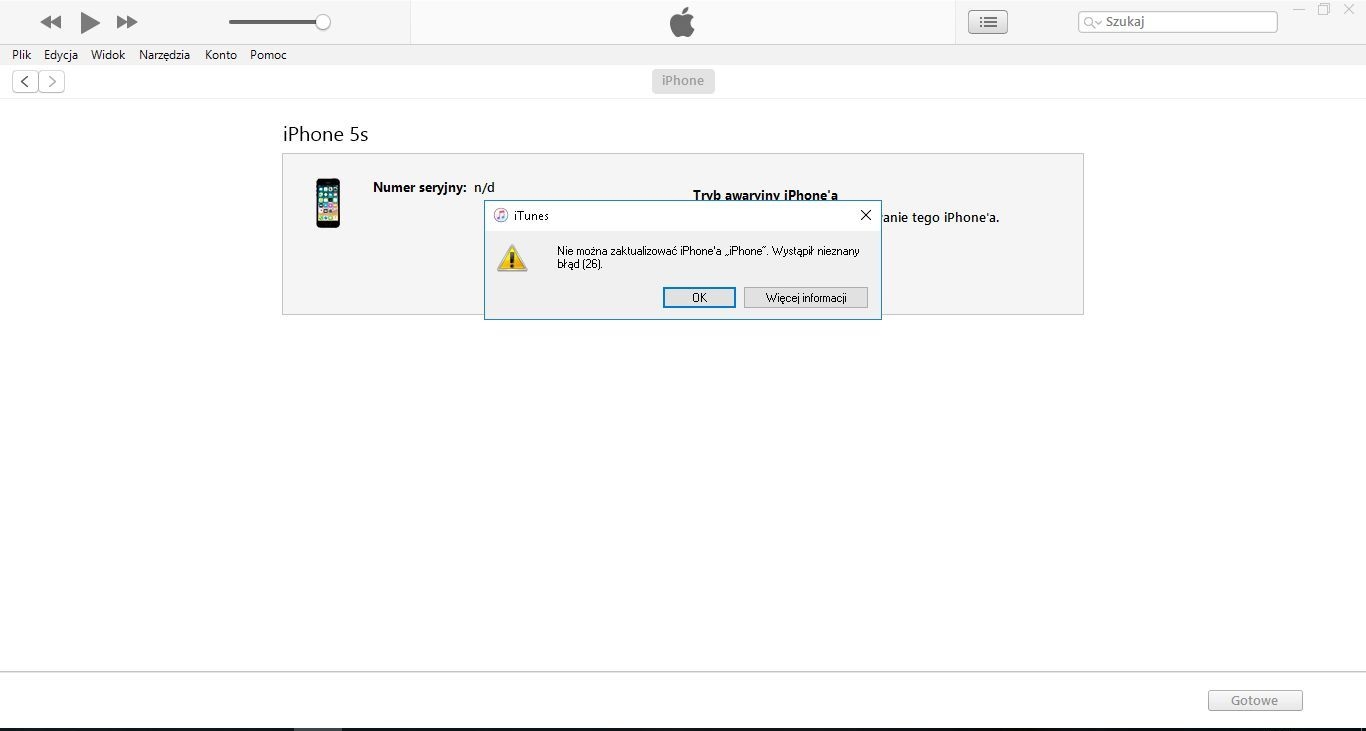Open the Widok menu
Viewport: 1366px width, 731px height.
[x=108, y=55]
